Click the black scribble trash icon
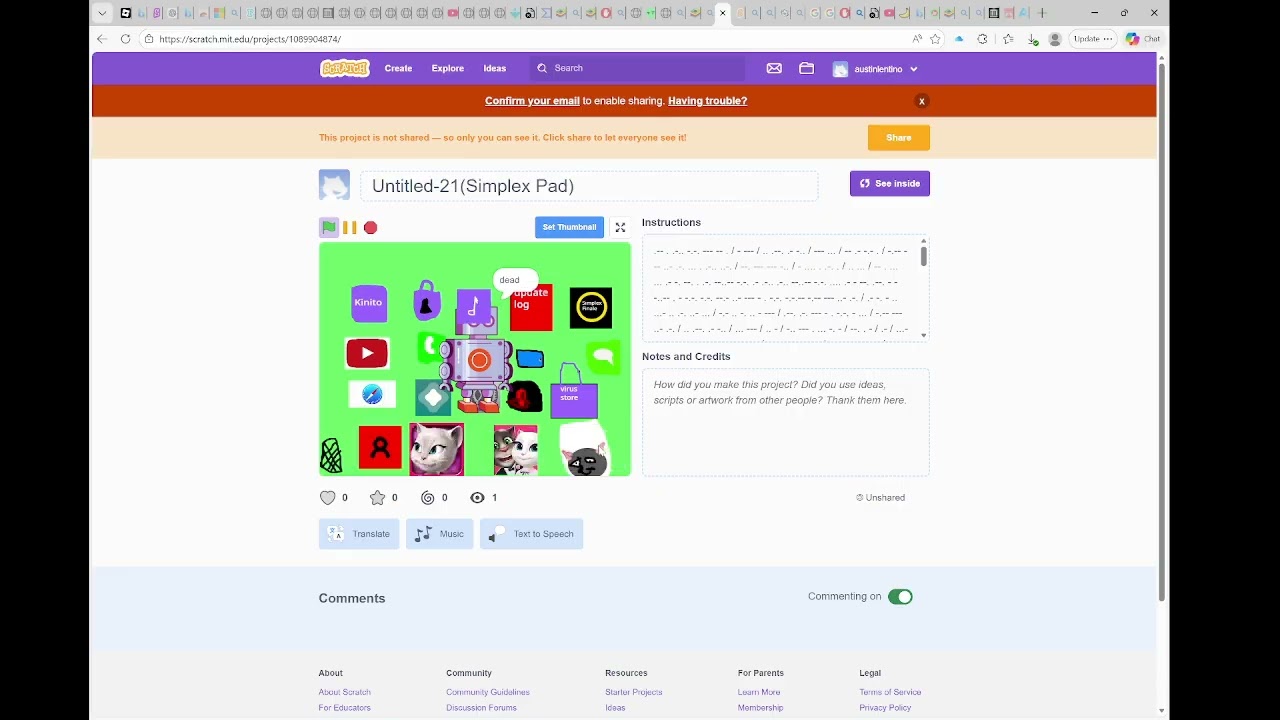Screen dimensions: 1280x720 (x=331, y=455)
